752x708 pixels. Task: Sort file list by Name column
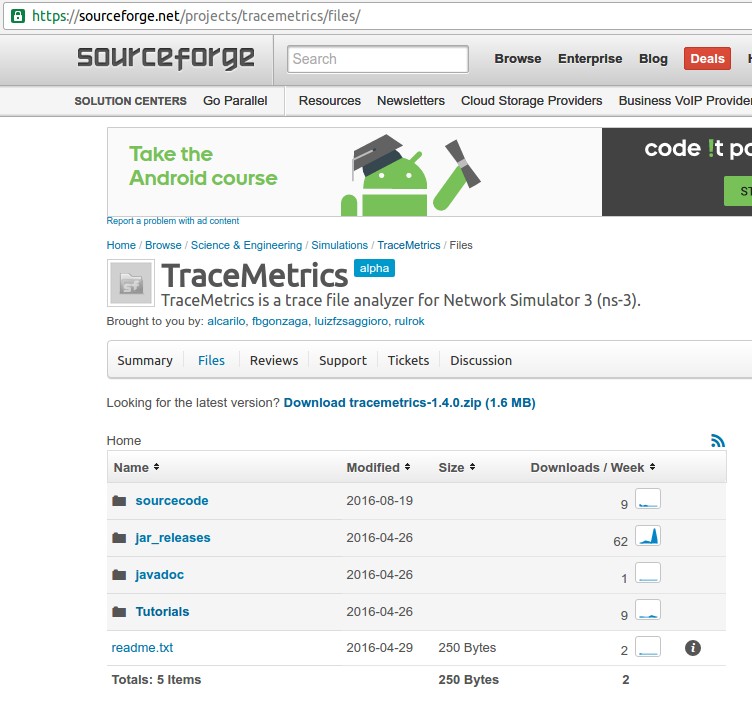(136, 467)
